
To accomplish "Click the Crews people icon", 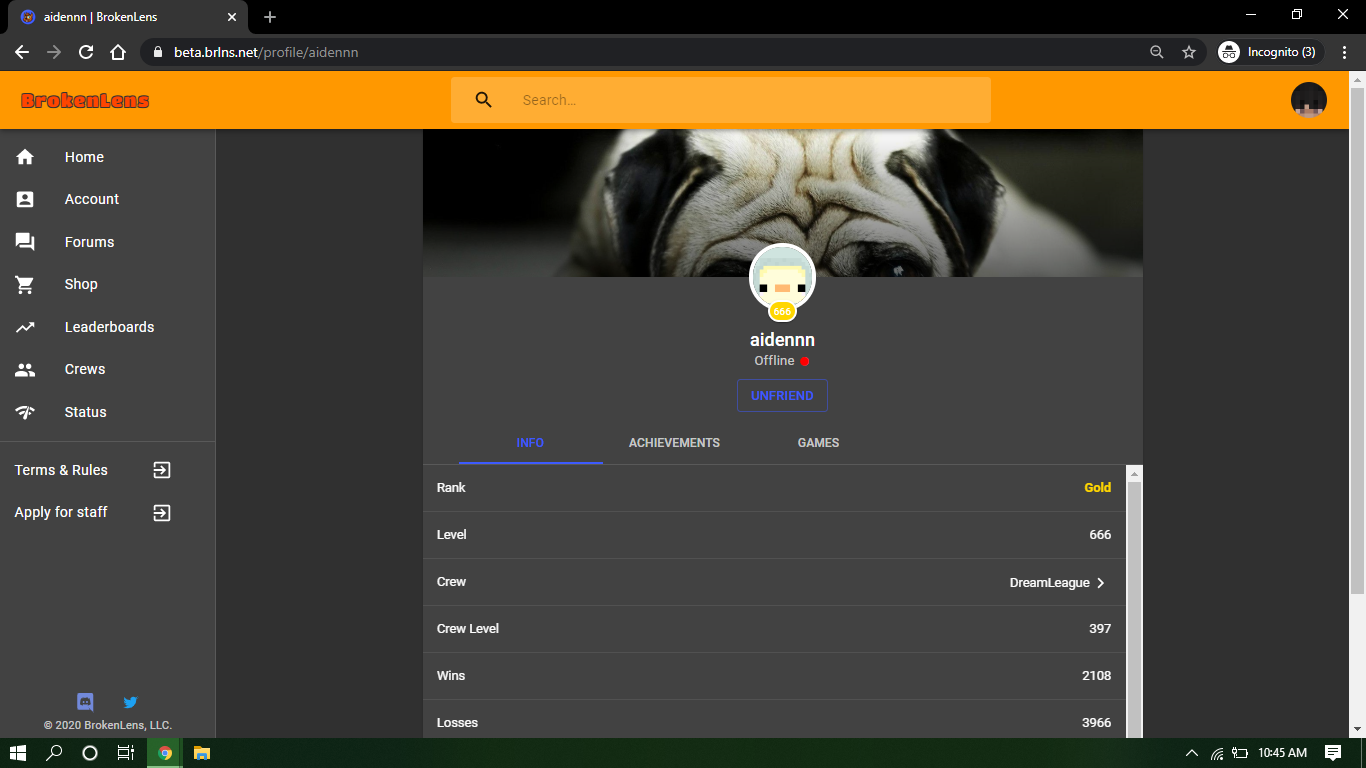I will (x=25, y=369).
